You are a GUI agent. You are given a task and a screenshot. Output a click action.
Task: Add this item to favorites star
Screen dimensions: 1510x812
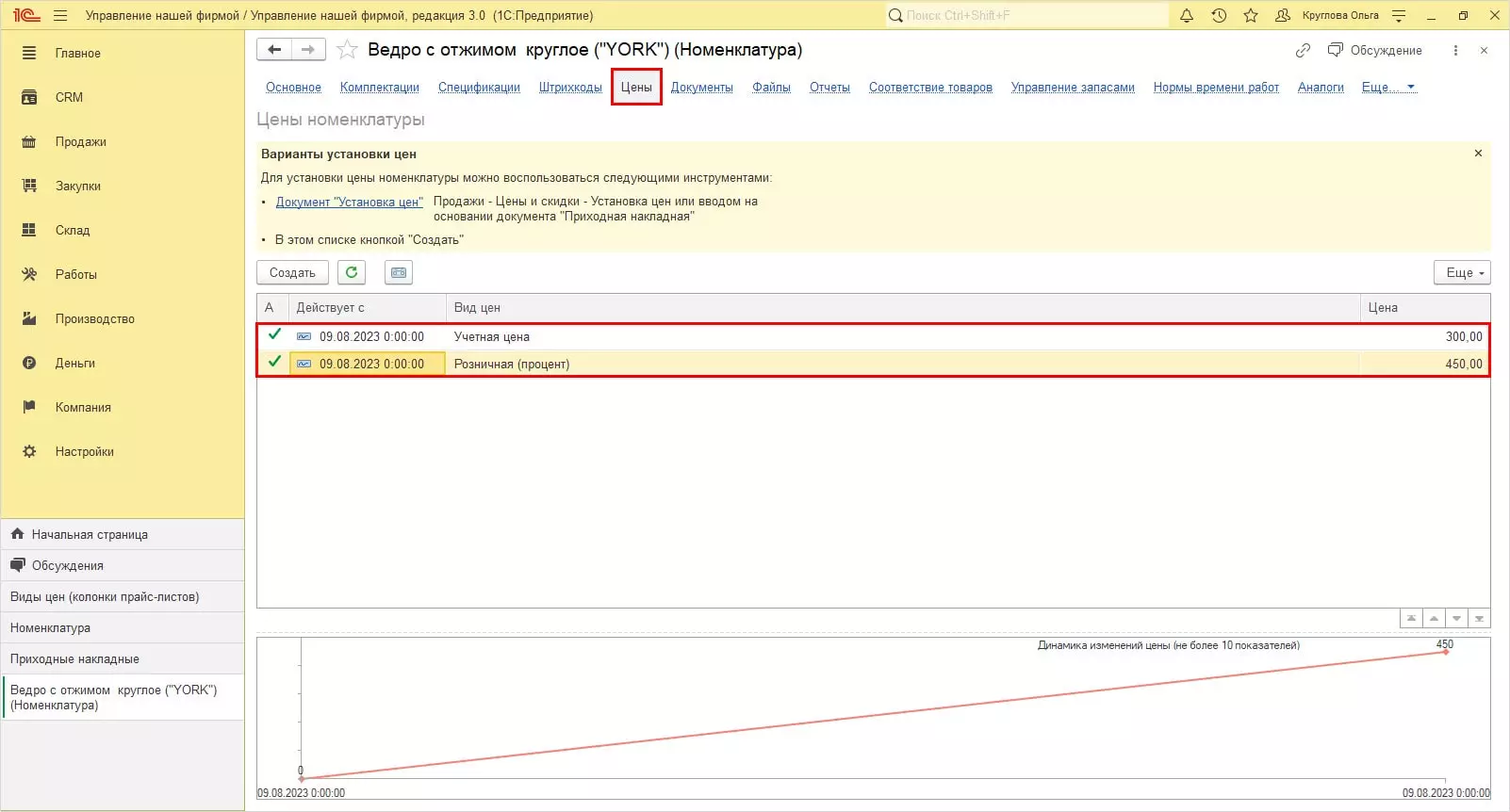(348, 50)
